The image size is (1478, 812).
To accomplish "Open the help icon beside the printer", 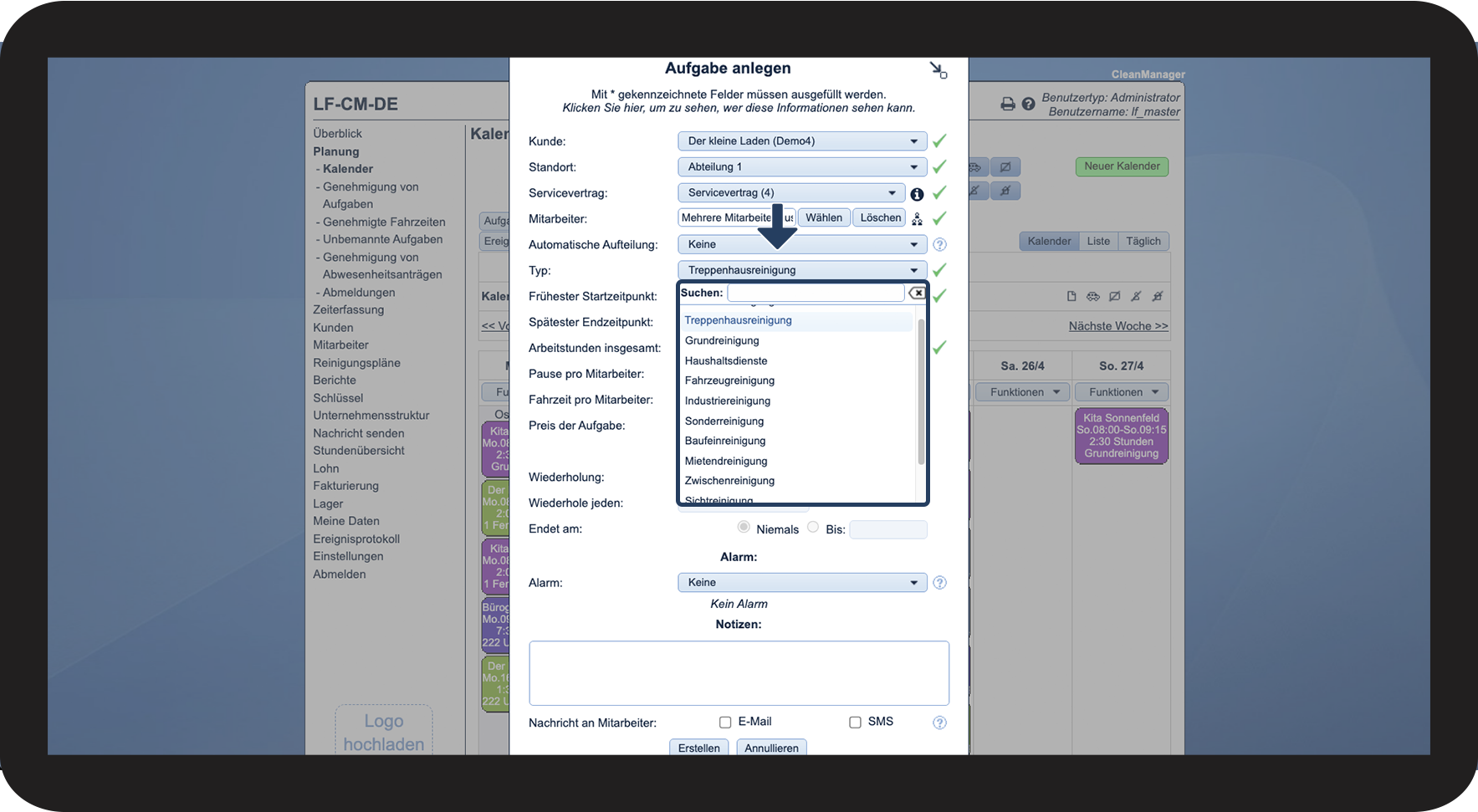I will [1028, 104].
